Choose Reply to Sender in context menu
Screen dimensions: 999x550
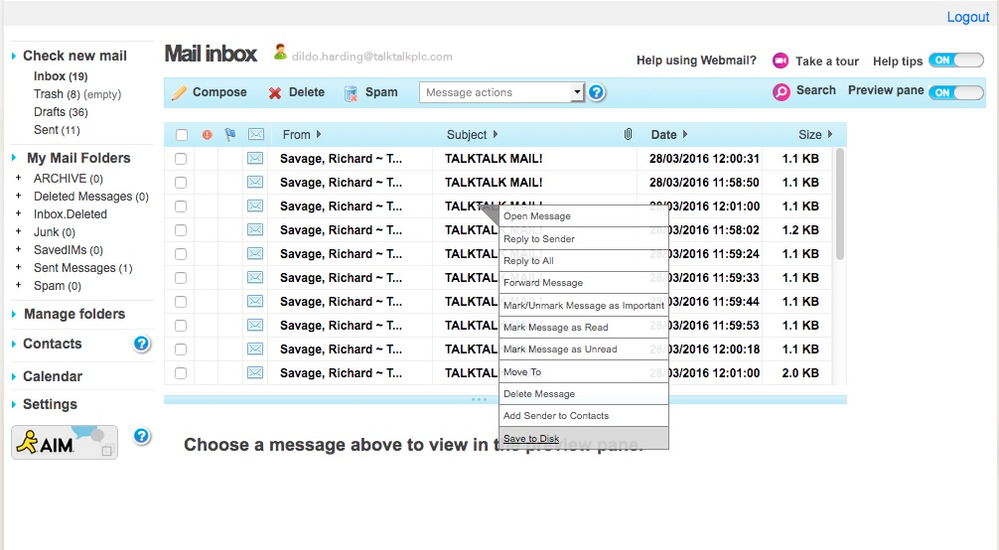tap(584, 238)
